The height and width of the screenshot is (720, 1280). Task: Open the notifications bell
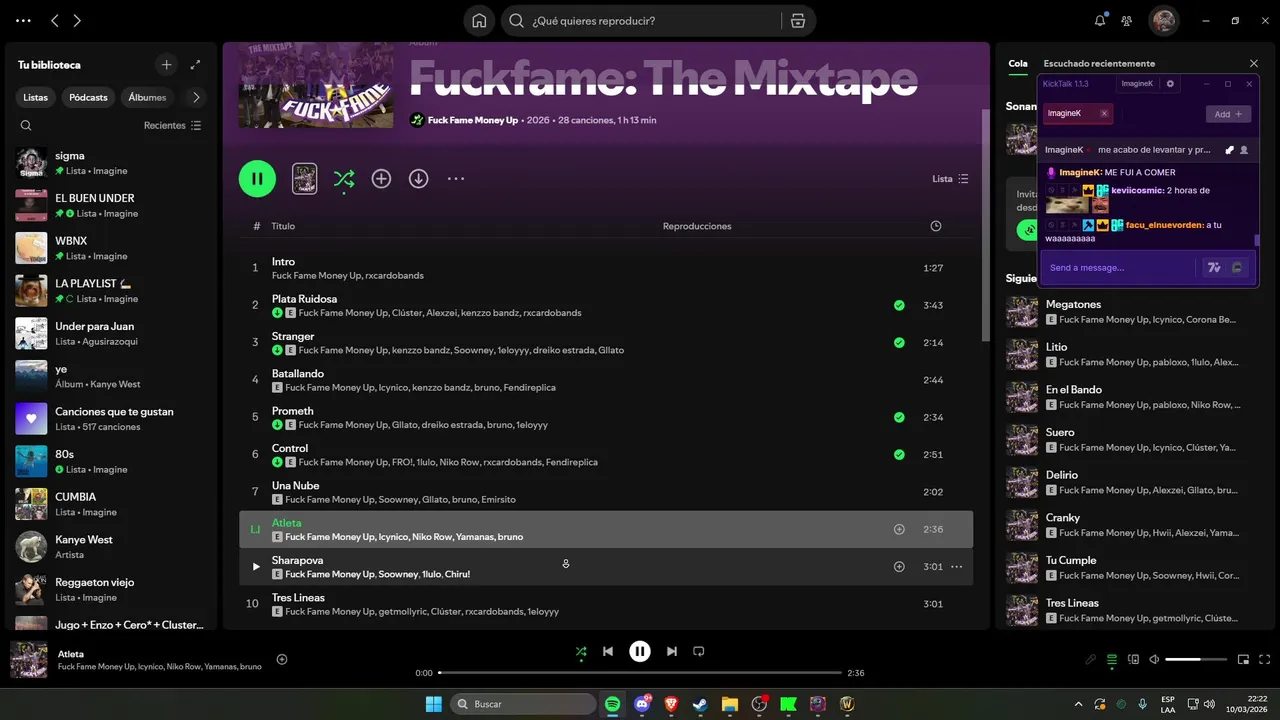1100,20
